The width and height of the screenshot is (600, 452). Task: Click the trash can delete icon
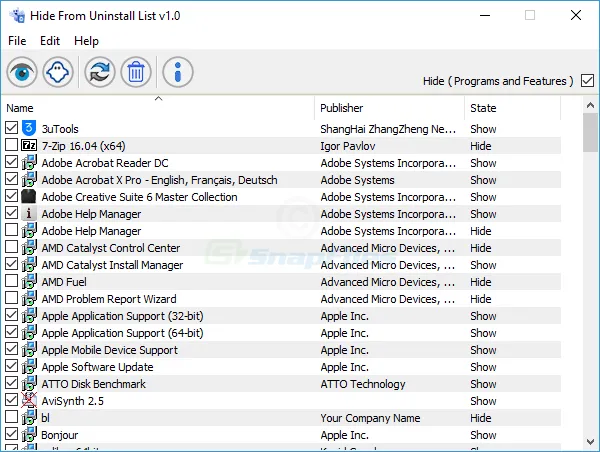136,72
